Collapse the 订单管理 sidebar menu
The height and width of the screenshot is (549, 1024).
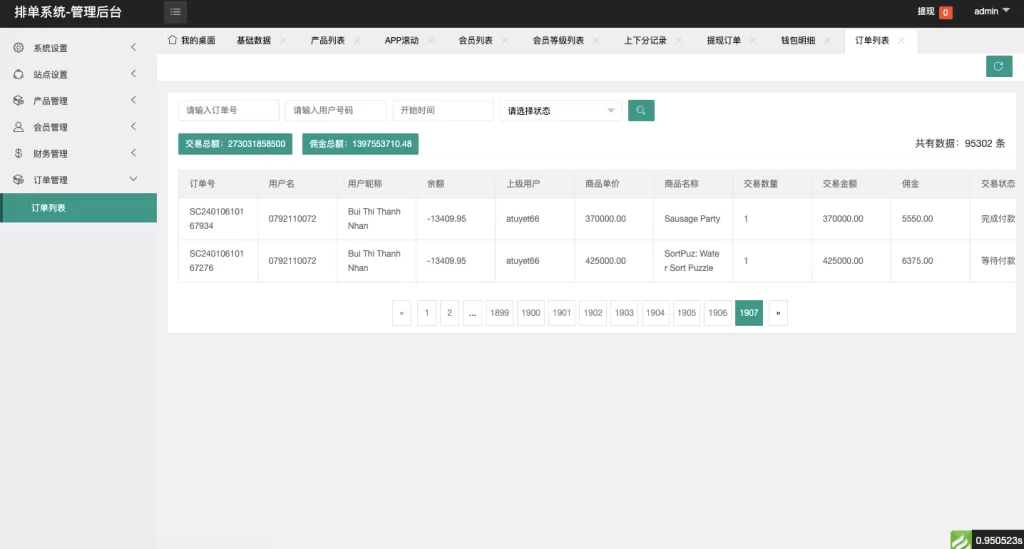[78, 180]
